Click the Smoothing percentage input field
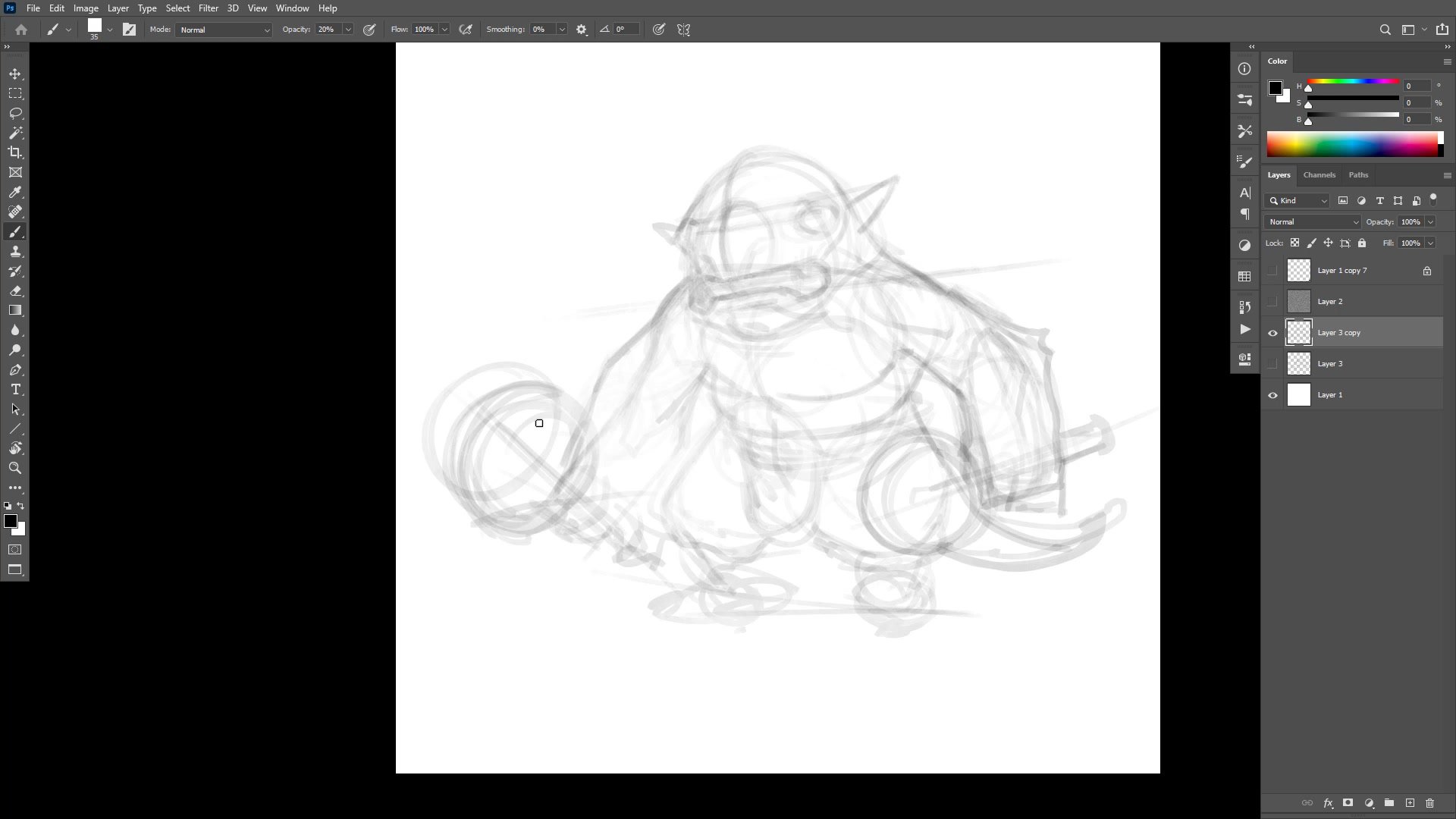 point(541,30)
